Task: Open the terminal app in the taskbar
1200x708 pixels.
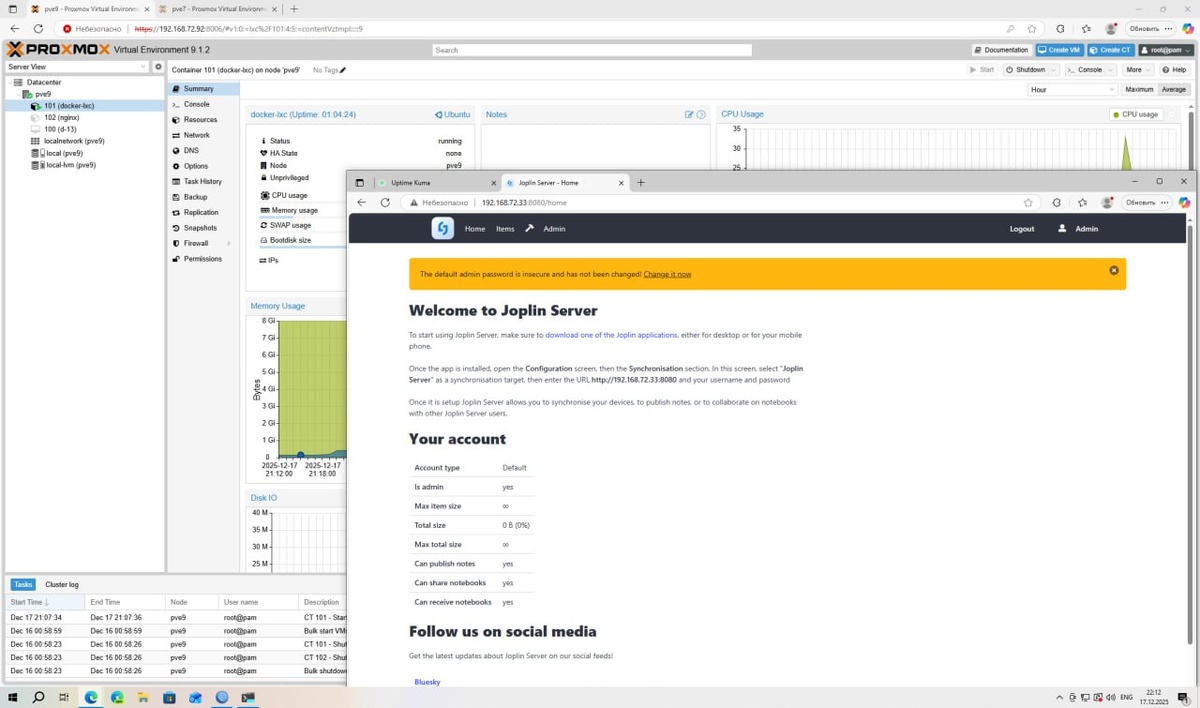Action: click(x=248, y=697)
